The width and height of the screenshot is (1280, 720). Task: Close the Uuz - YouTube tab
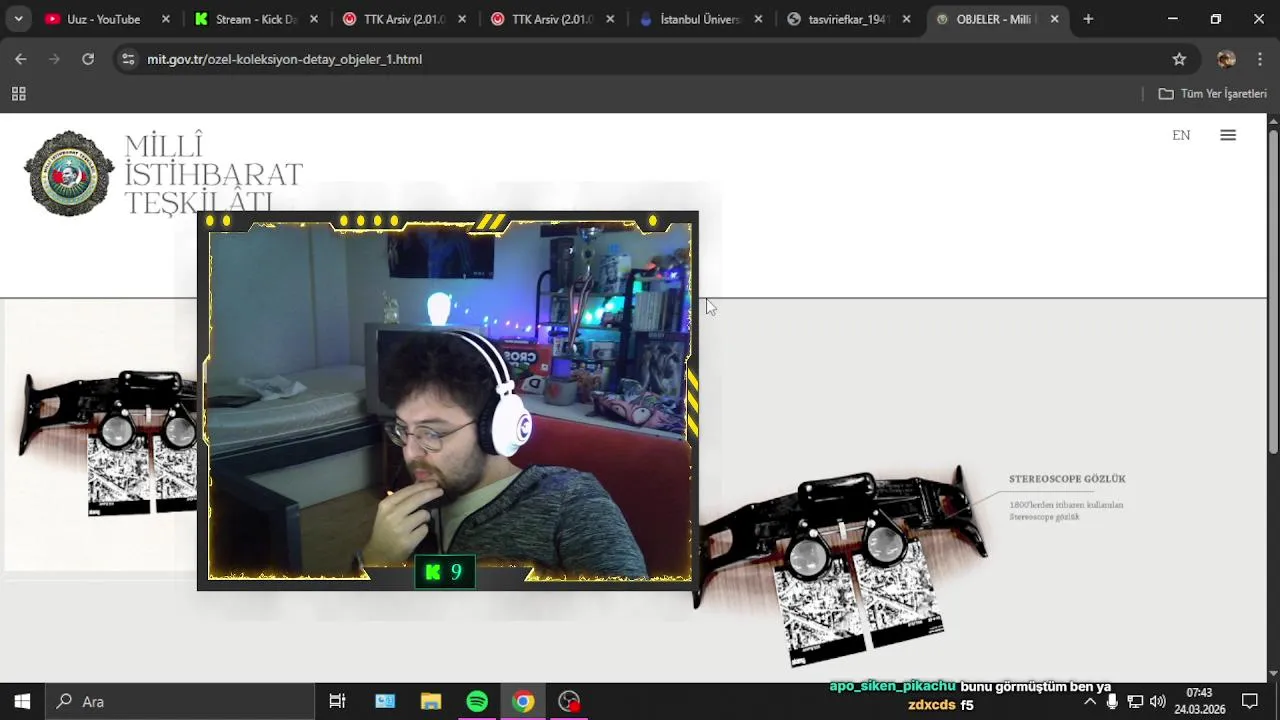click(x=166, y=19)
